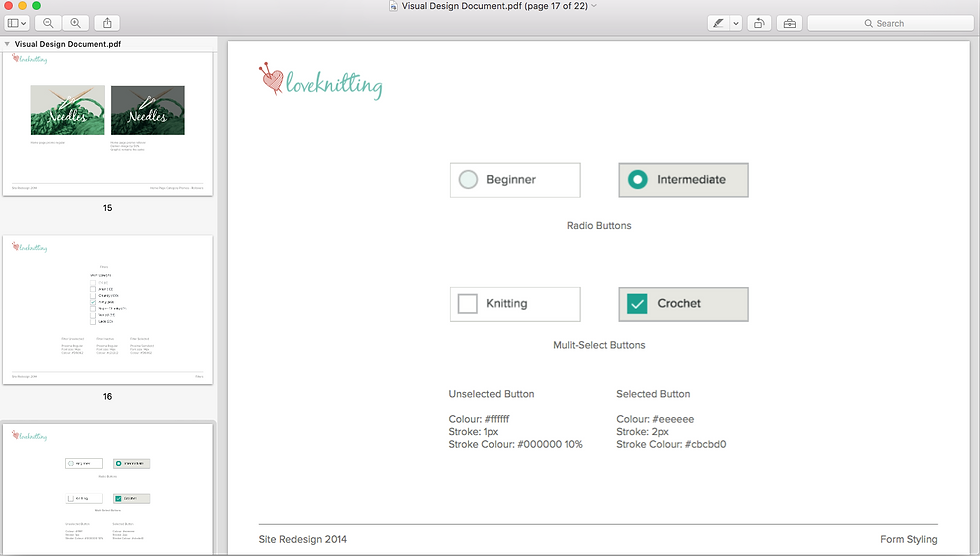Select the highlight pen tool

[x=718, y=23]
